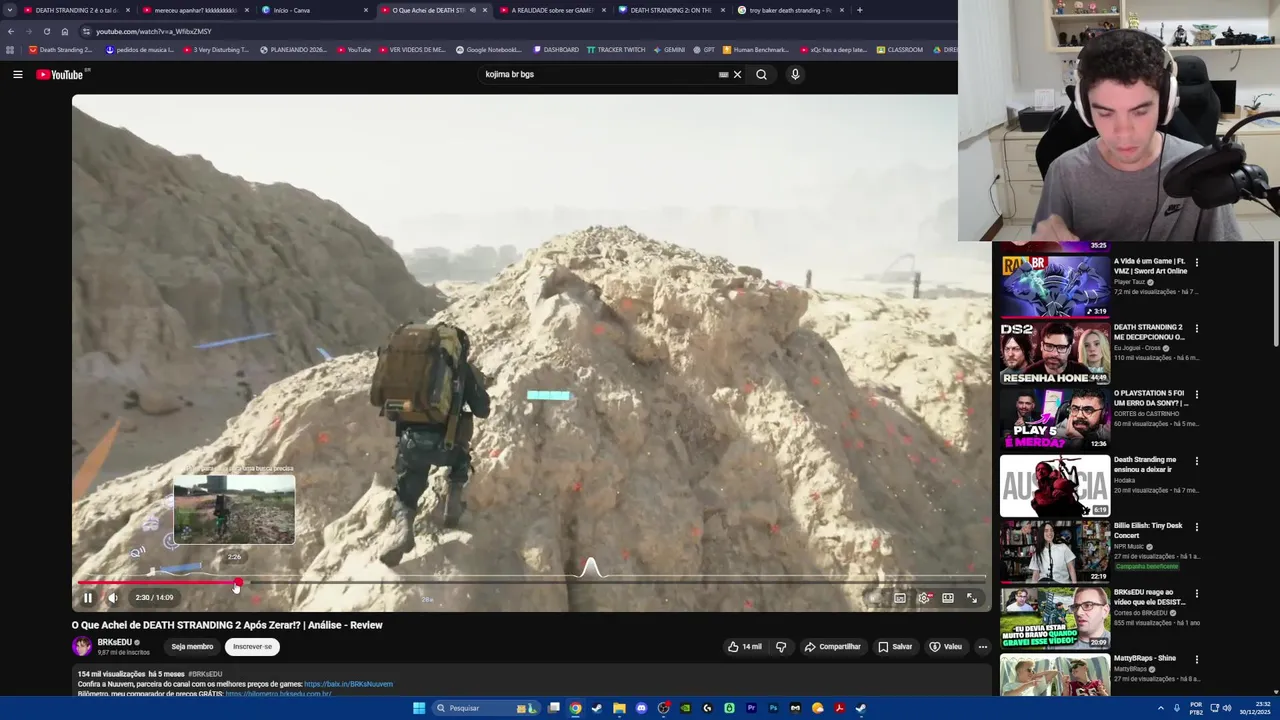Click the video progress bar scrubber

238,583
